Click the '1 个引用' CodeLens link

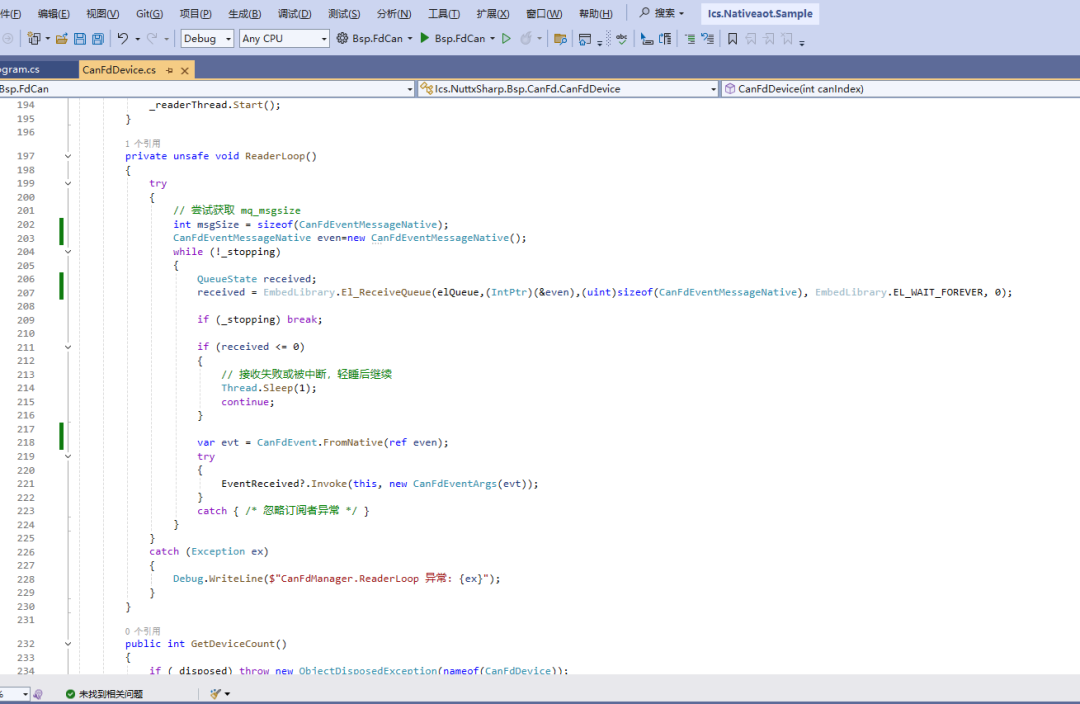coord(143,143)
